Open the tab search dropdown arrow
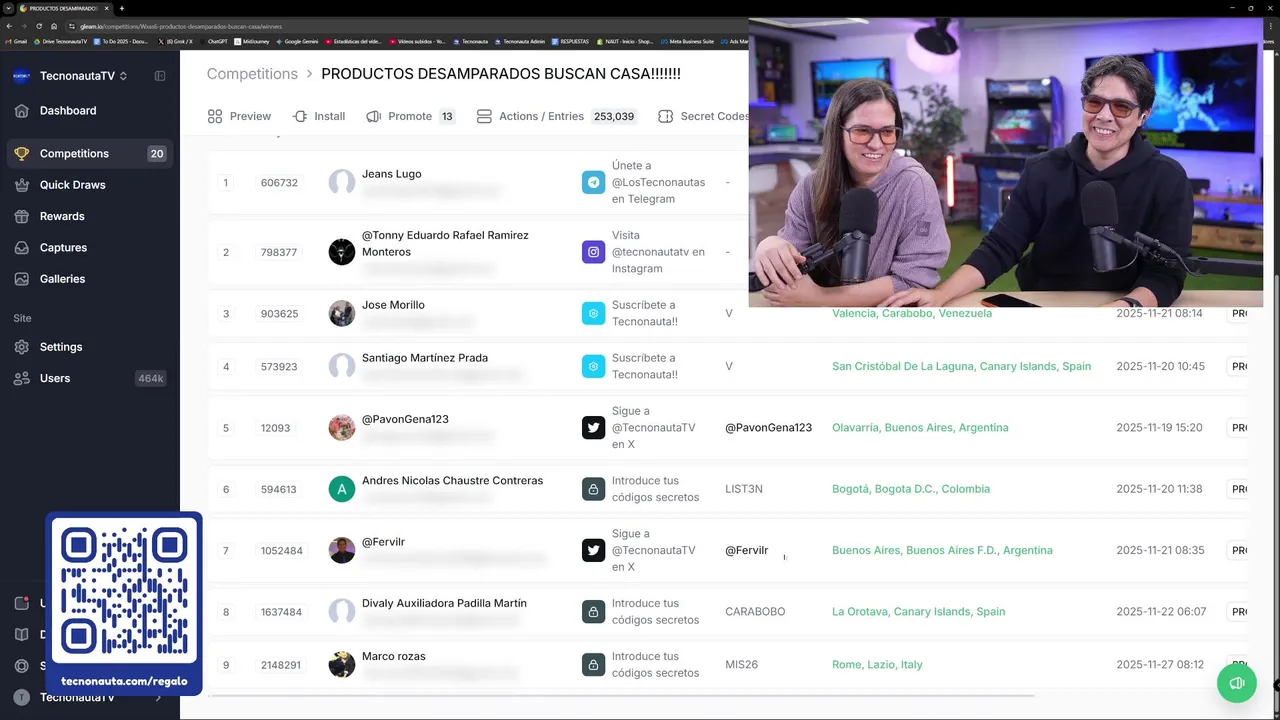Screen dimensions: 1280x720 tap(8, 8)
